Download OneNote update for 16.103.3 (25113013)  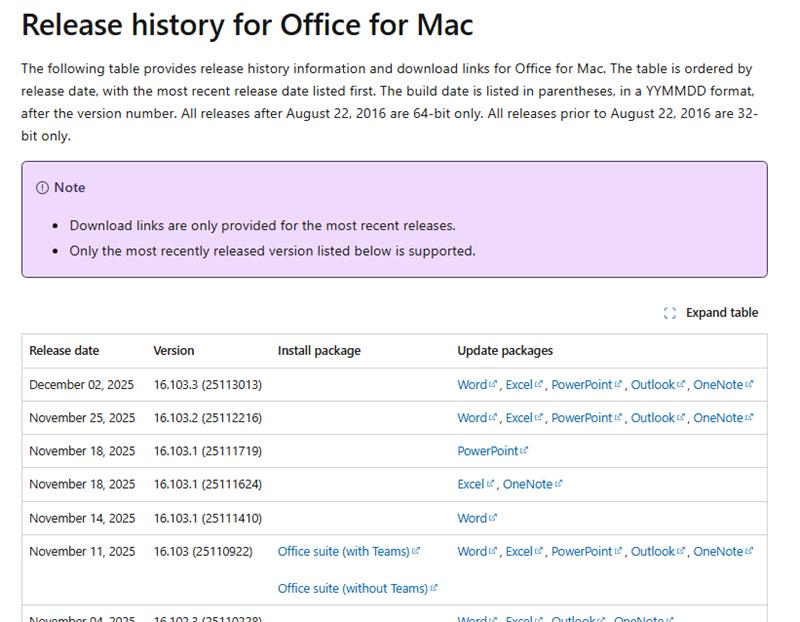[x=722, y=384]
